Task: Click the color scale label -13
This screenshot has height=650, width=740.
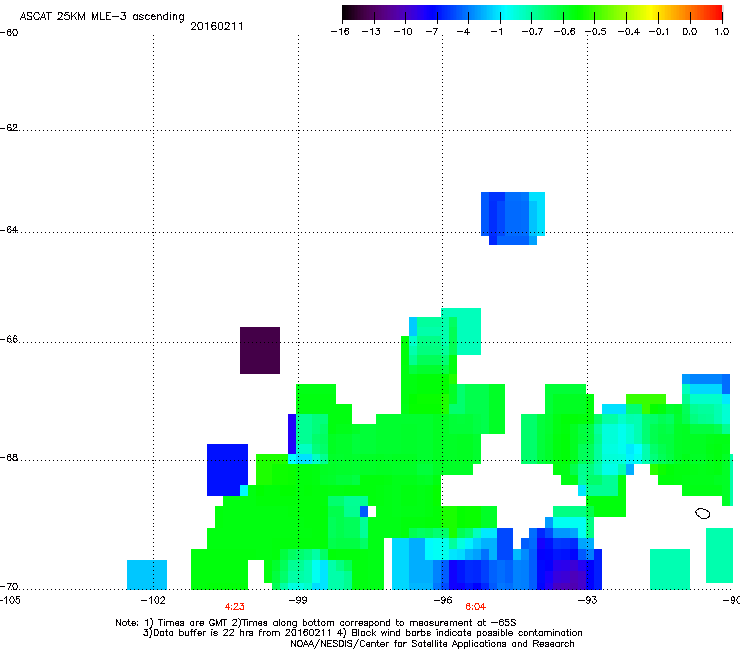Action: point(371,32)
